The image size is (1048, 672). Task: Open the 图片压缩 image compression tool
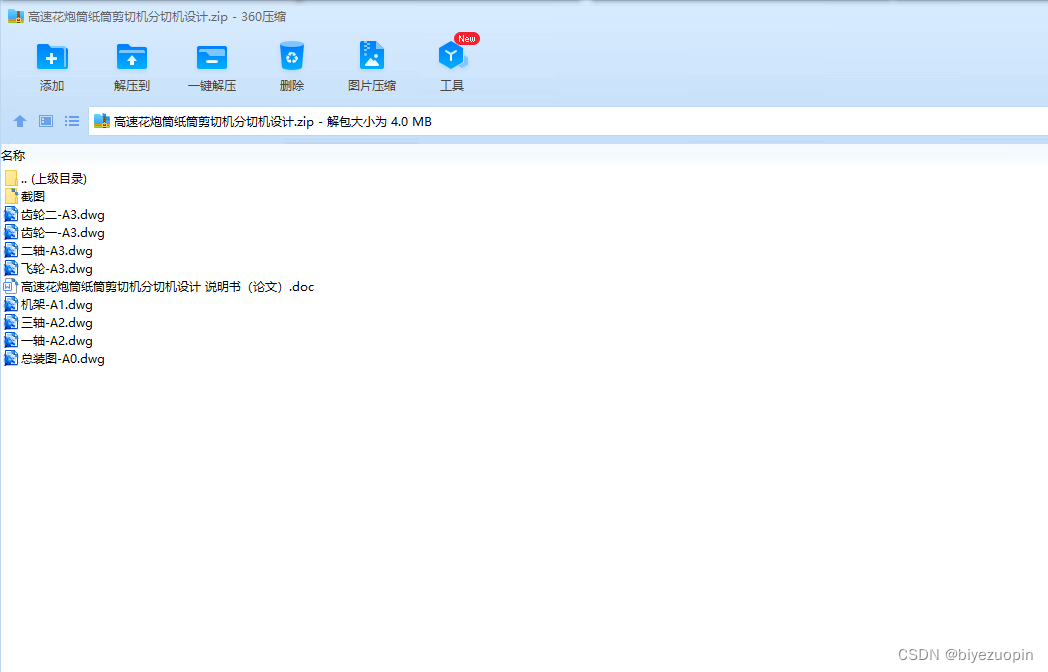(372, 56)
